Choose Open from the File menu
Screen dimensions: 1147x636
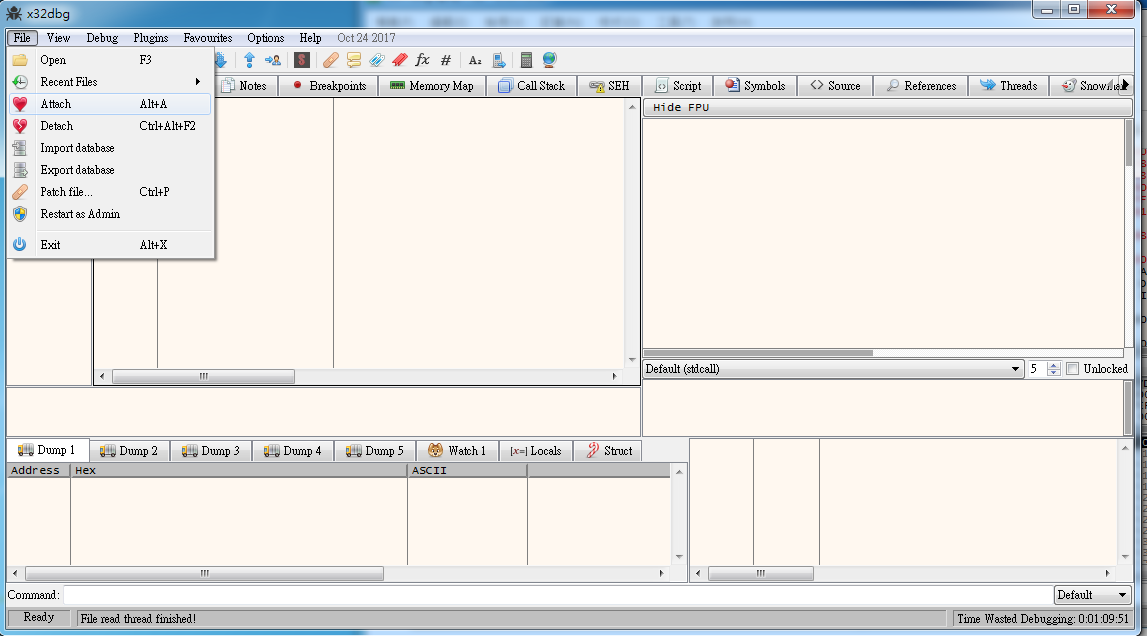(110, 60)
